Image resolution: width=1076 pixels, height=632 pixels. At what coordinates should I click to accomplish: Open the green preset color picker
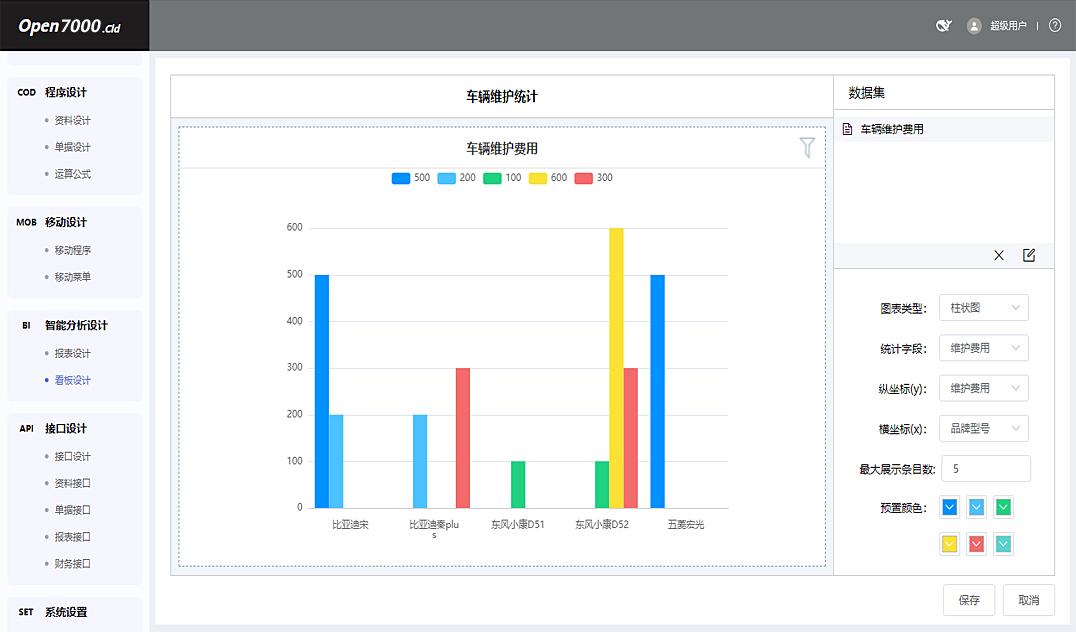click(x=1003, y=507)
